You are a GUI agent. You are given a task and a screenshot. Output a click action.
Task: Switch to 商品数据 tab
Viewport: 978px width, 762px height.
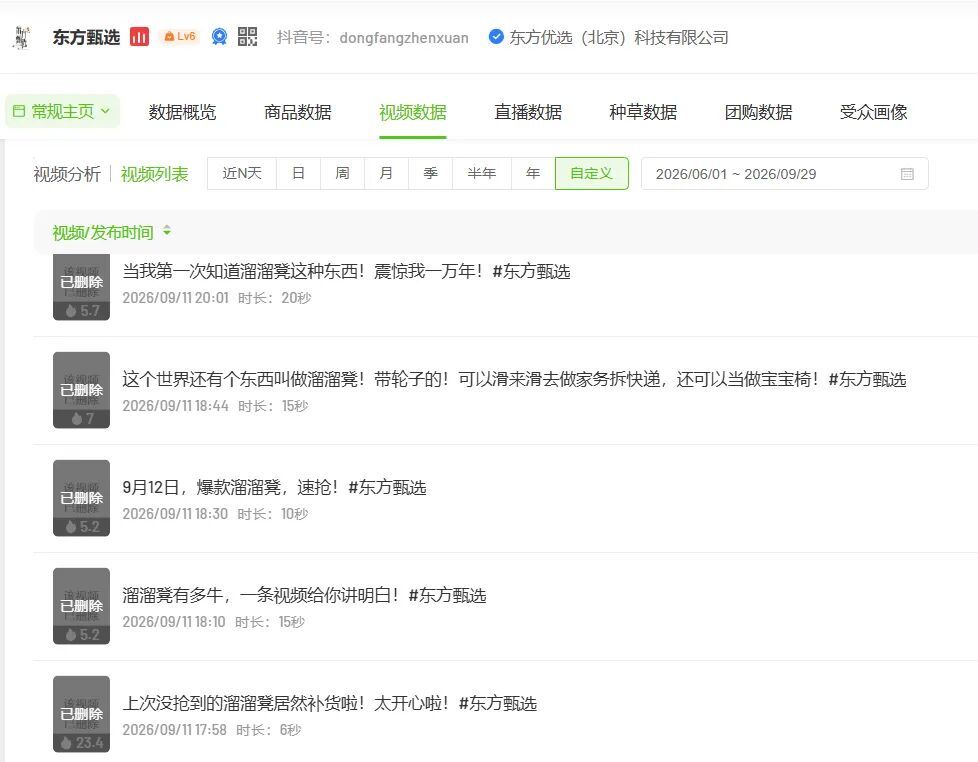click(298, 112)
